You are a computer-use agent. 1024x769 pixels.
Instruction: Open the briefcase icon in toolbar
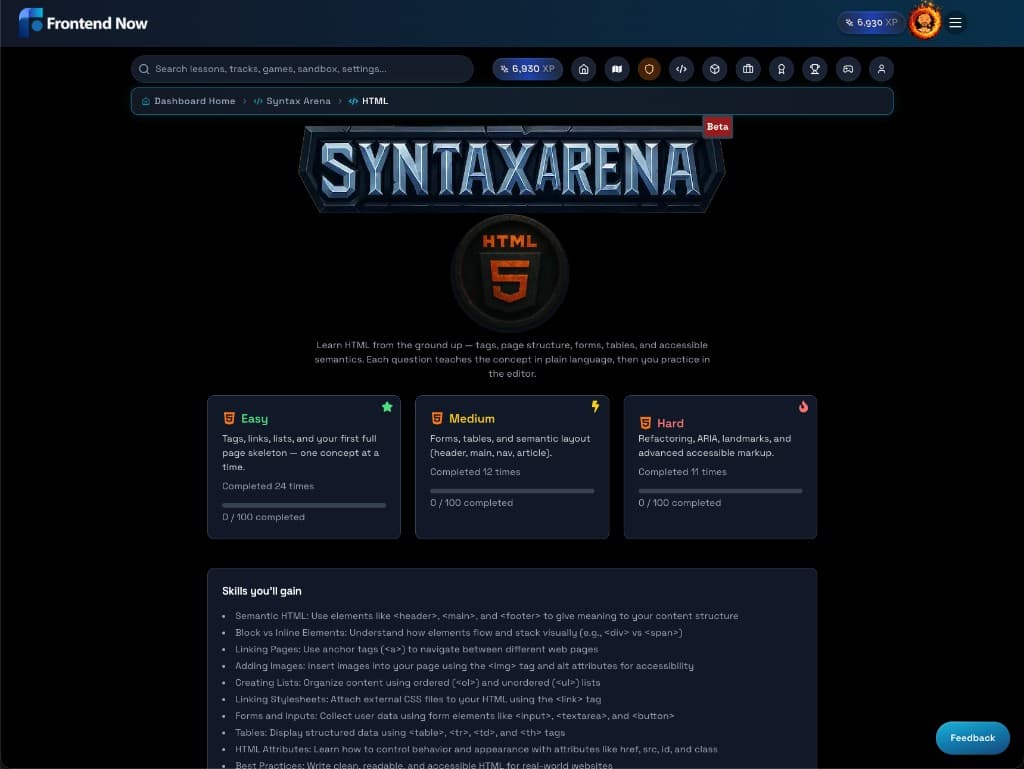coord(748,69)
